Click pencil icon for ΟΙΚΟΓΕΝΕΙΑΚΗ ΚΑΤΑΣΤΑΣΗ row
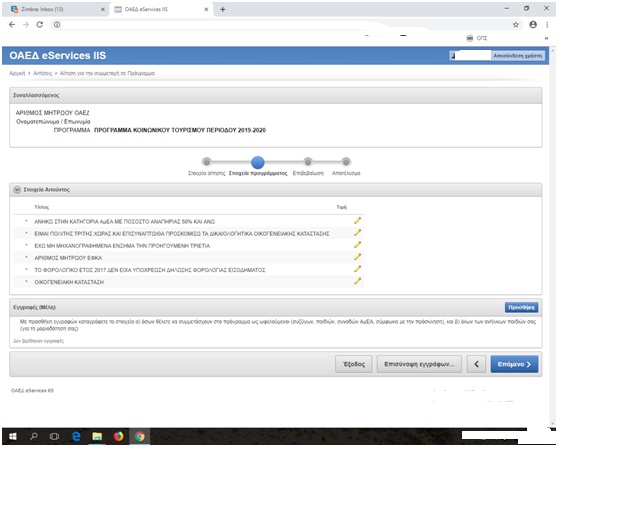The width and height of the screenshot is (640, 512). point(357,281)
